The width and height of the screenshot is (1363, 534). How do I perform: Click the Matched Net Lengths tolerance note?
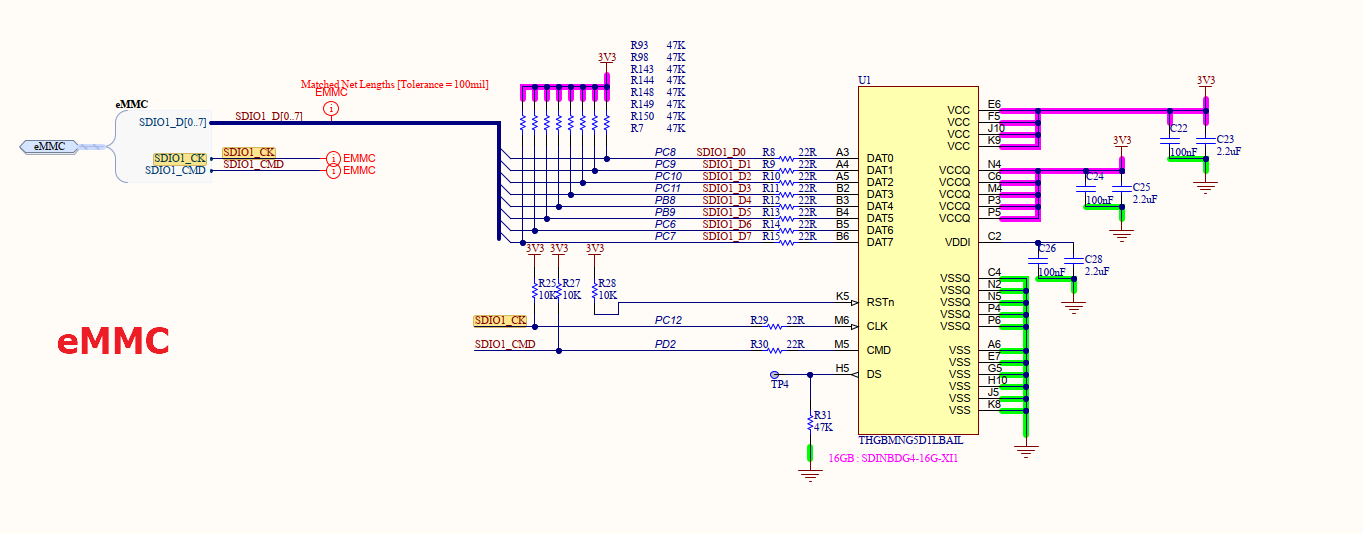(x=394, y=84)
